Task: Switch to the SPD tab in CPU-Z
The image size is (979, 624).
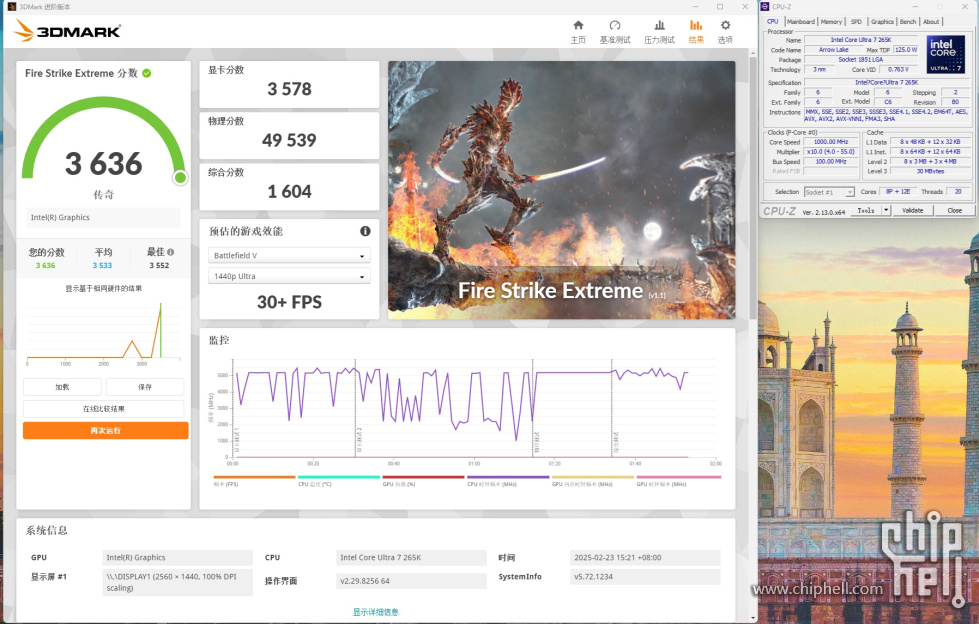Action: [856, 21]
